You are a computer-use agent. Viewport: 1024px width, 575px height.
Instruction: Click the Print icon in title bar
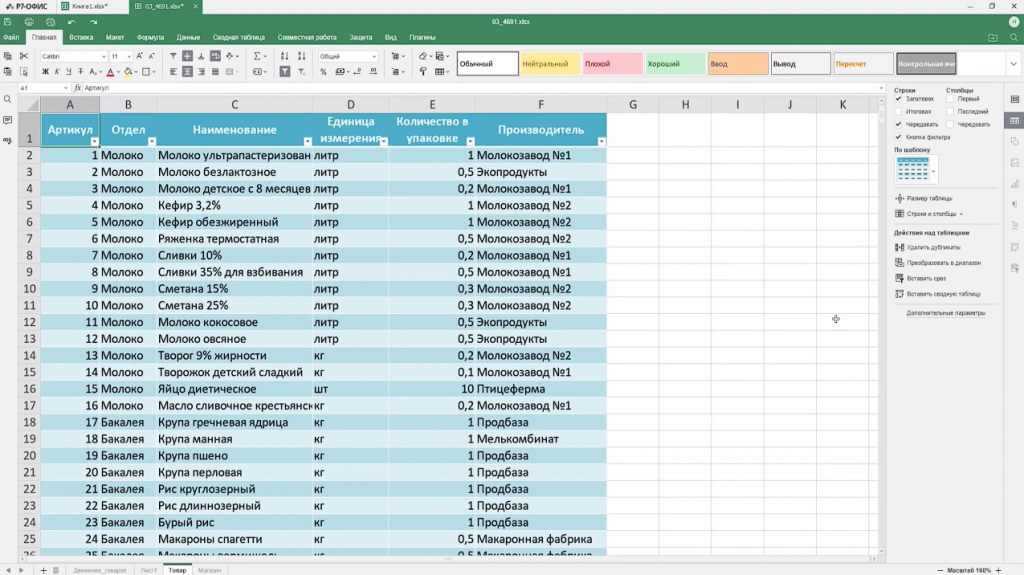(x=29, y=22)
